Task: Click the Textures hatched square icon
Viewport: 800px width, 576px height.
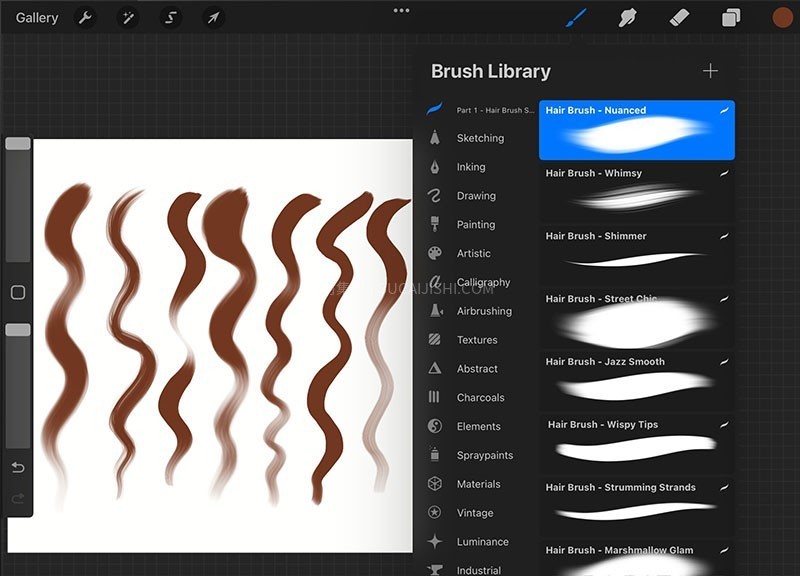Action: pos(435,339)
